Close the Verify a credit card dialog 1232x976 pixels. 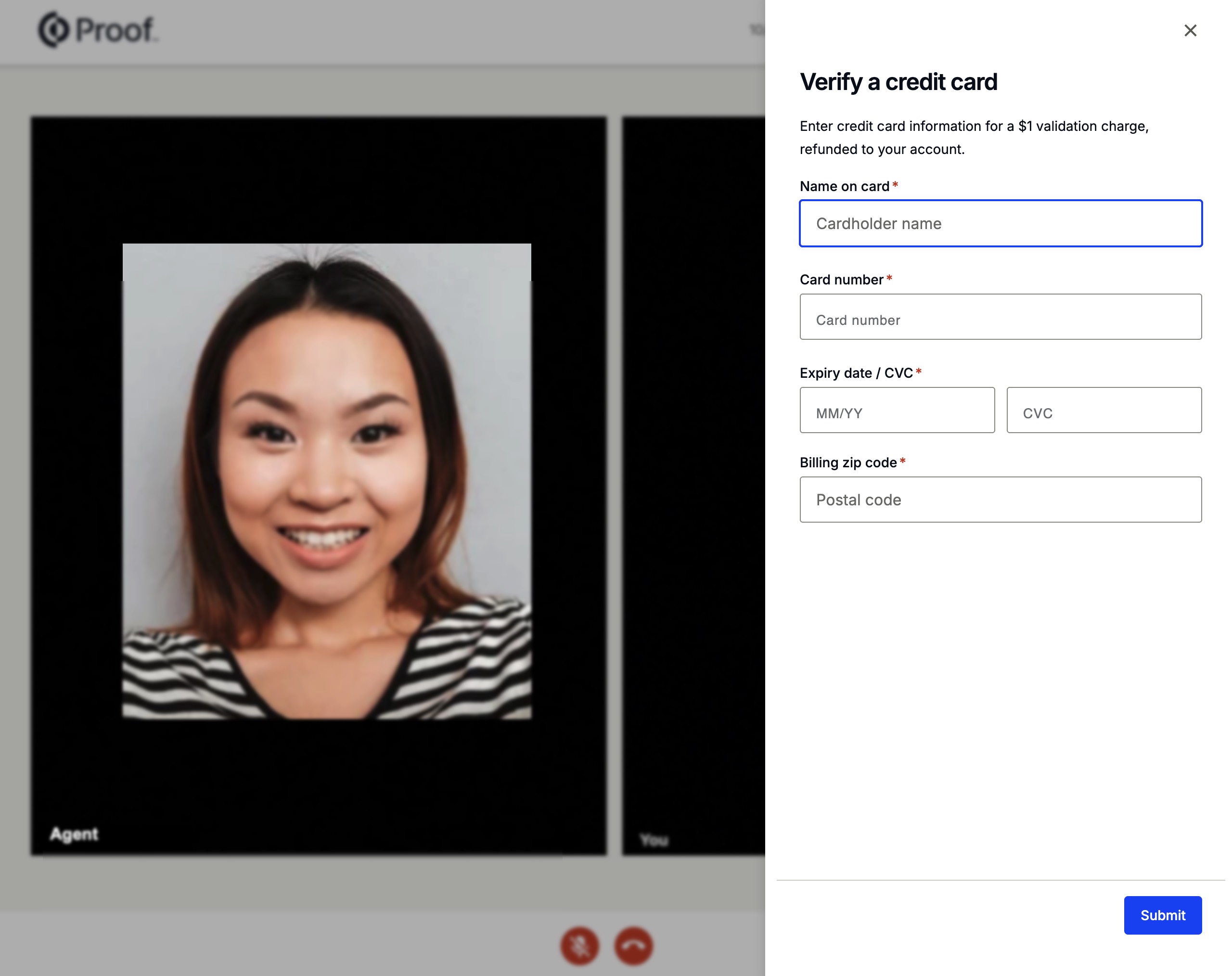[x=1191, y=30]
